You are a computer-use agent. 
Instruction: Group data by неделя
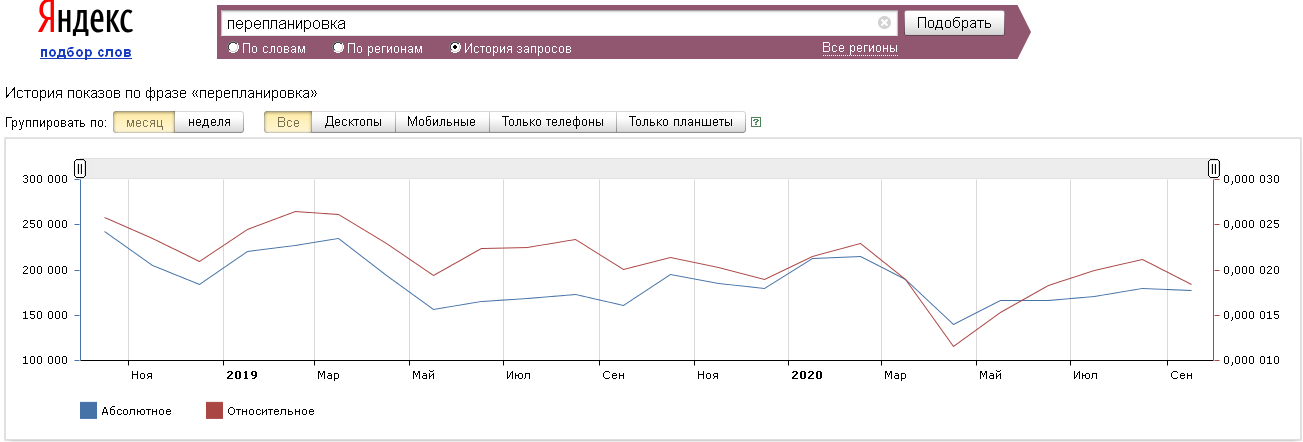[209, 122]
